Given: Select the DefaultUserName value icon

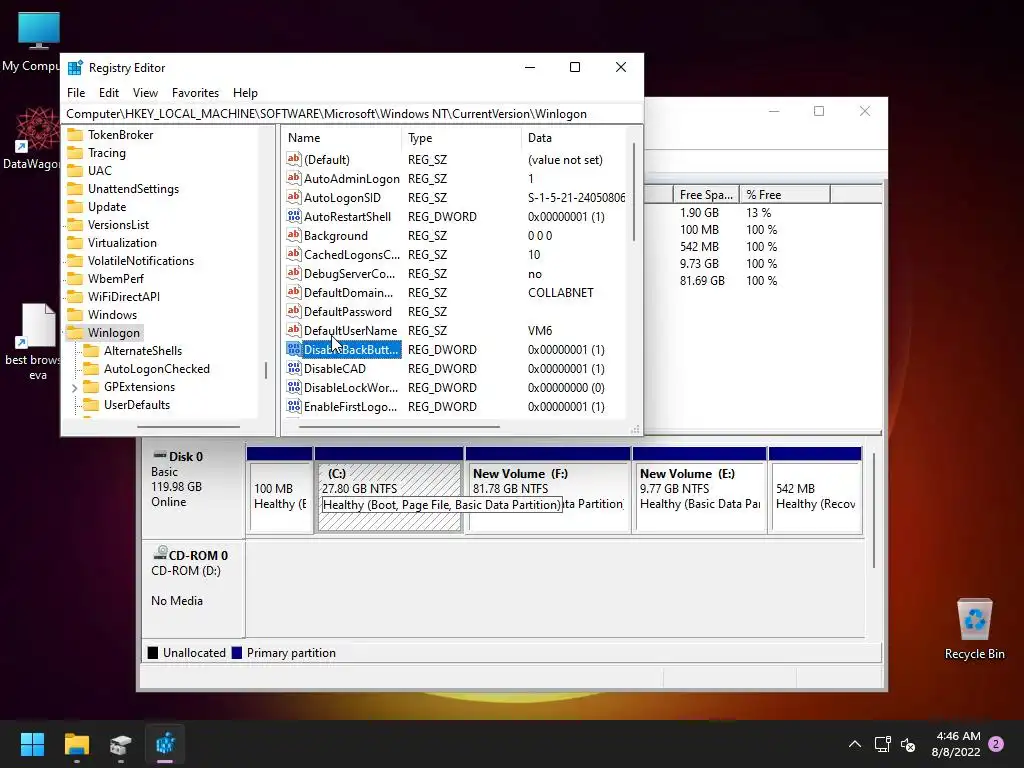Looking at the screenshot, I should pyautogui.click(x=294, y=329).
